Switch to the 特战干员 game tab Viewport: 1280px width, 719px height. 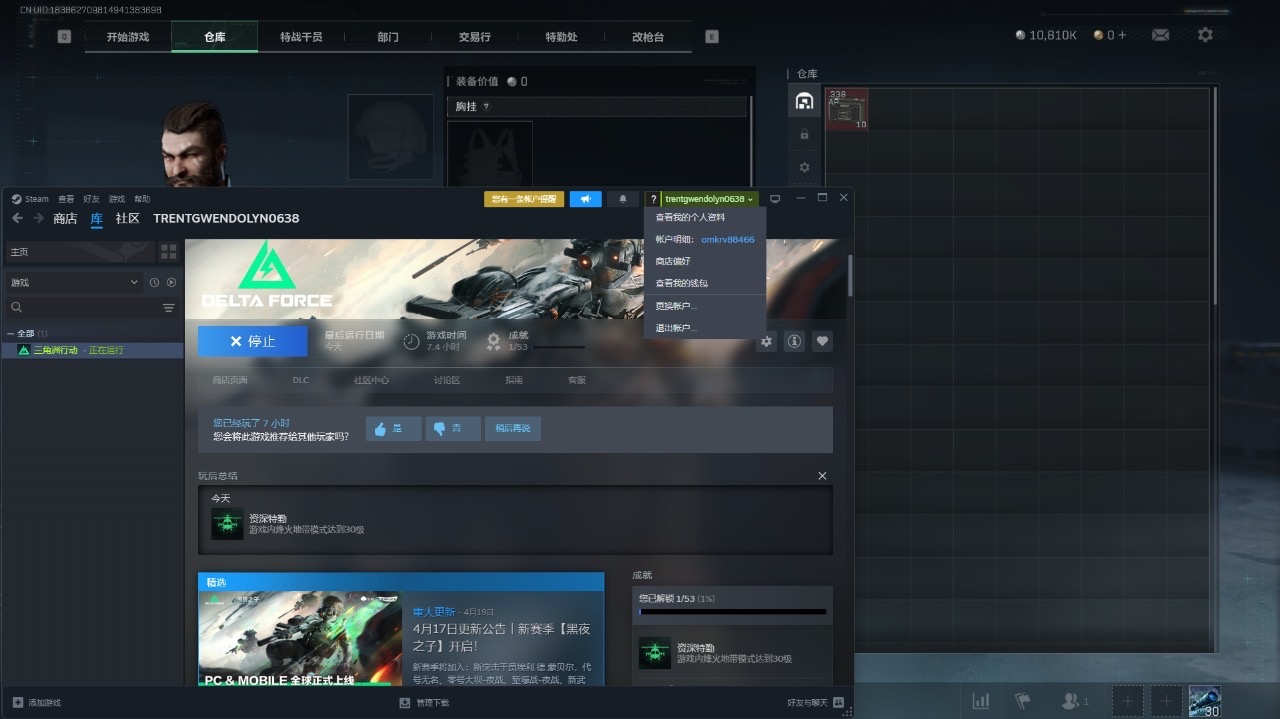point(300,37)
